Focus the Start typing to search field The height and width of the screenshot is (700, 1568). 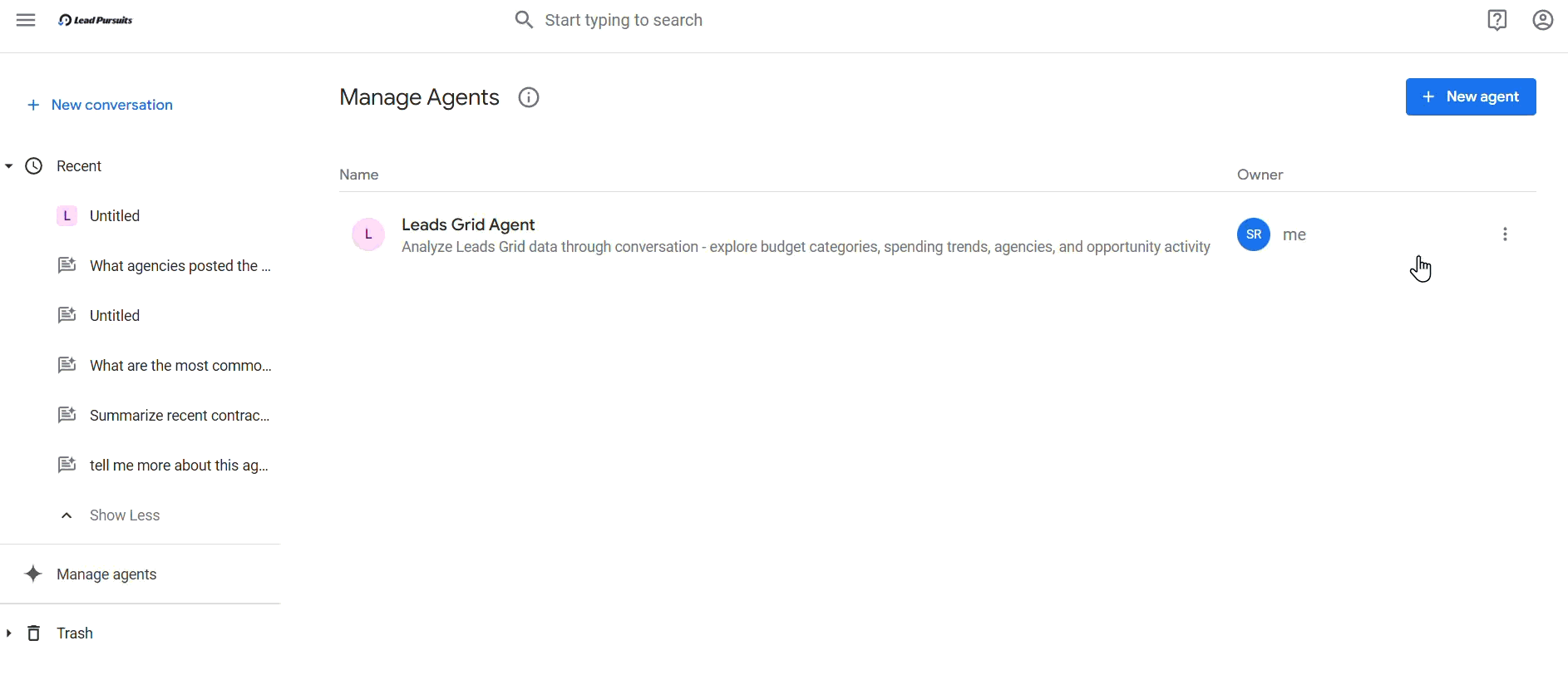(x=624, y=20)
